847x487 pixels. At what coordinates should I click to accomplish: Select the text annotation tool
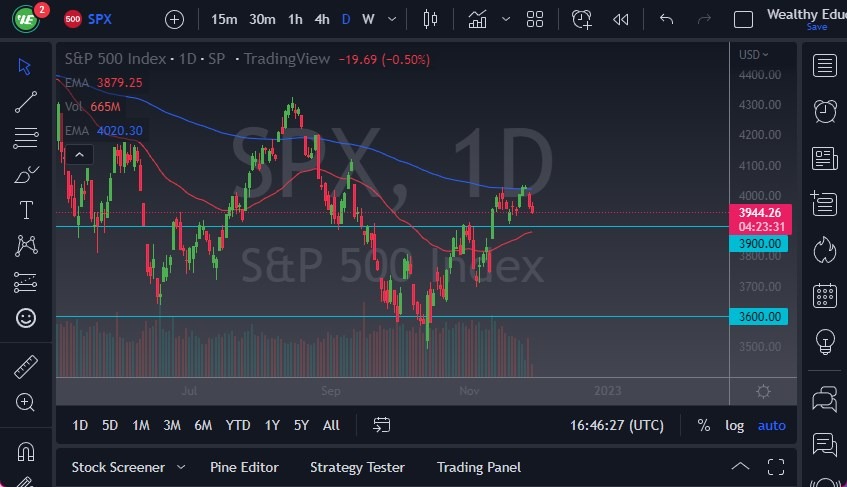point(26,210)
